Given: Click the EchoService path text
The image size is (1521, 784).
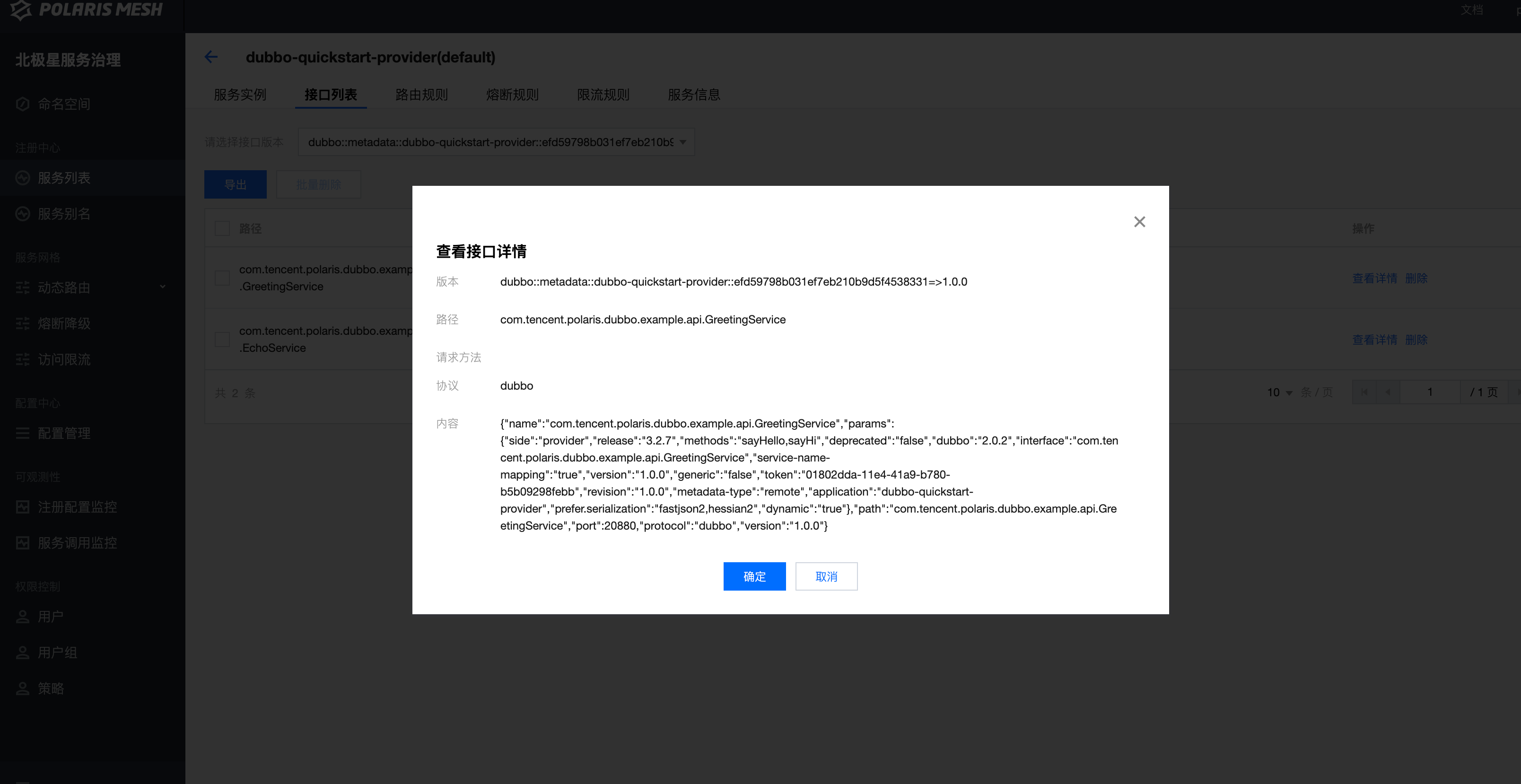Looking at the screenshot, I should (x=326, y=340).
